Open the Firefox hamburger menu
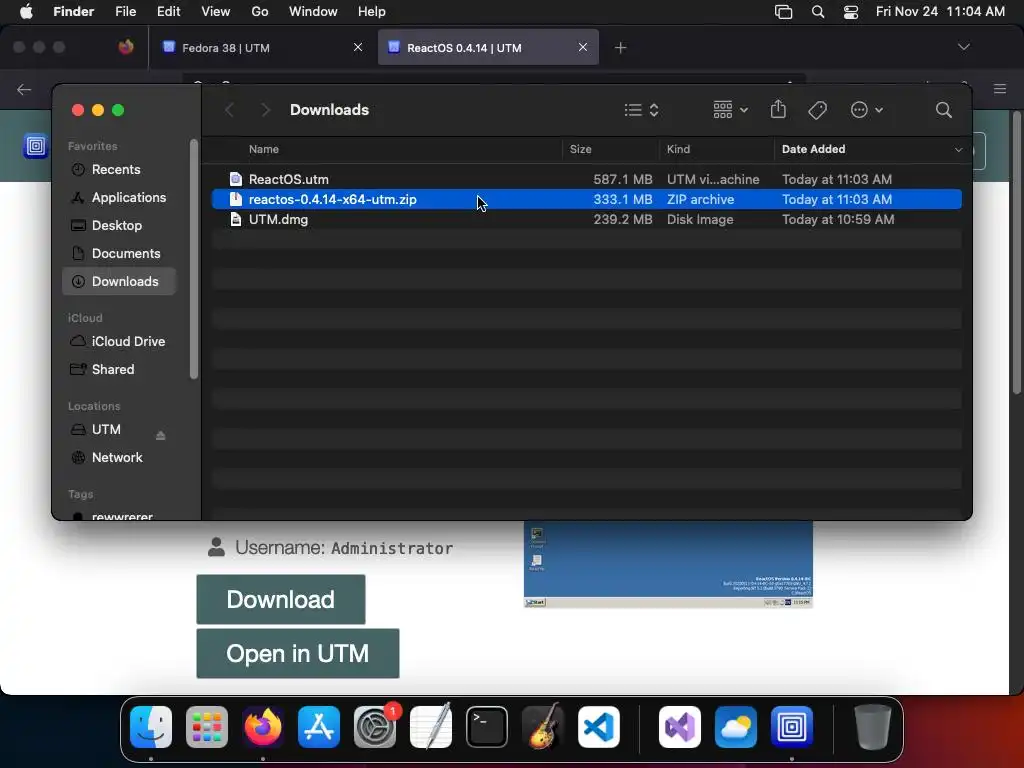Viewport: 1024px width, 768px height. click(x=1000, y=89)
